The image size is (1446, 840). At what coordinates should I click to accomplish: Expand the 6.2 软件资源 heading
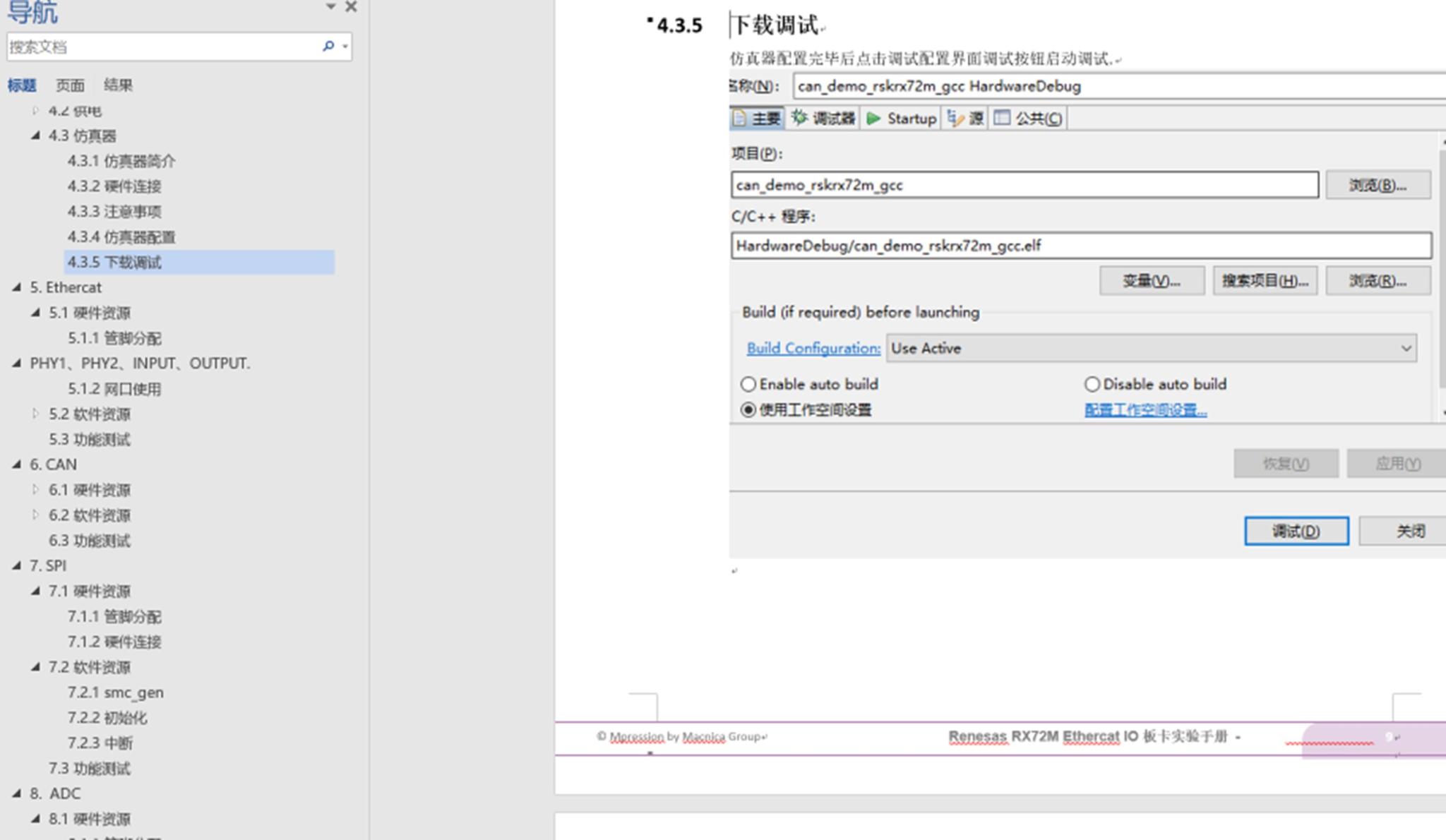(x=35, y=515)
